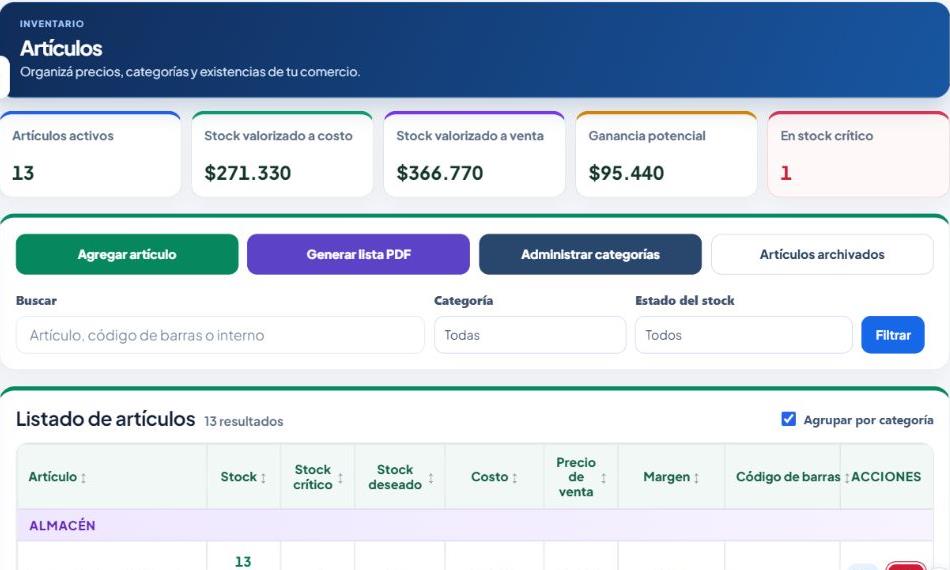Sort by Stock deseado column
Viewport: 950px width, 570px height.
pyautogui.click(x=400, y=477)
